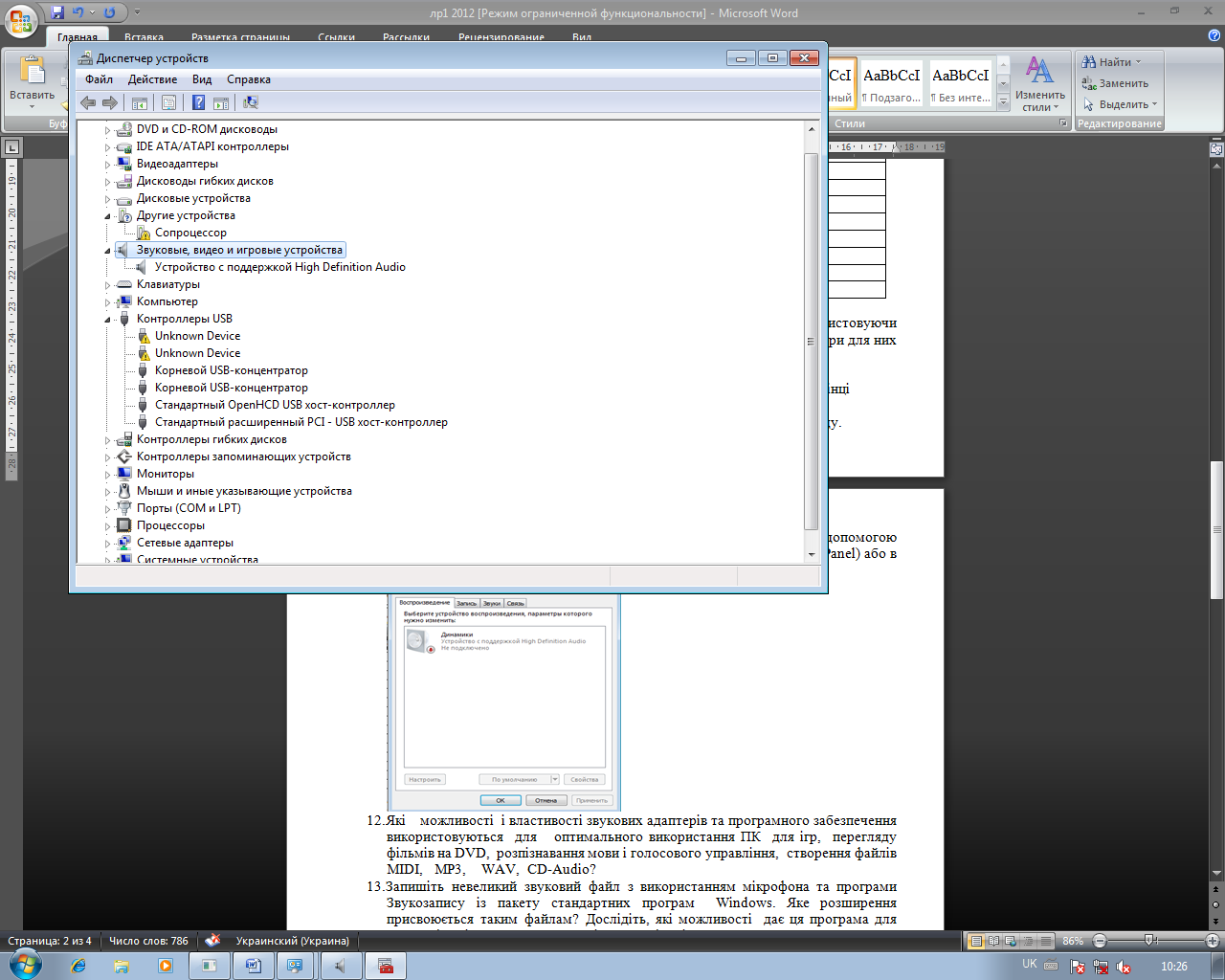
Task: Open the Найти dropdown arrow in Word
Action: point(1138,62)
